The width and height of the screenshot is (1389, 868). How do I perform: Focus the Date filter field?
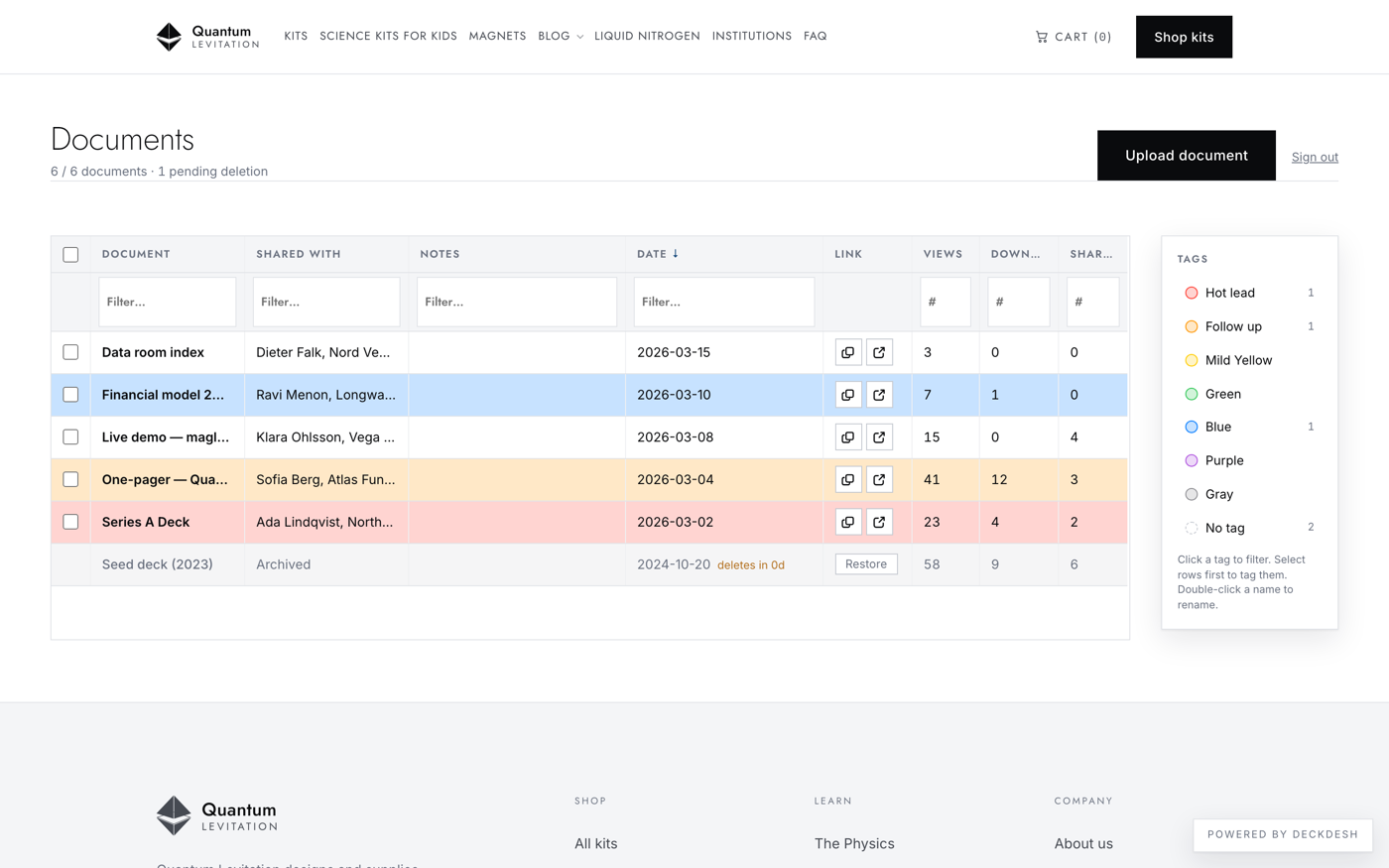[x=724, y=302]
